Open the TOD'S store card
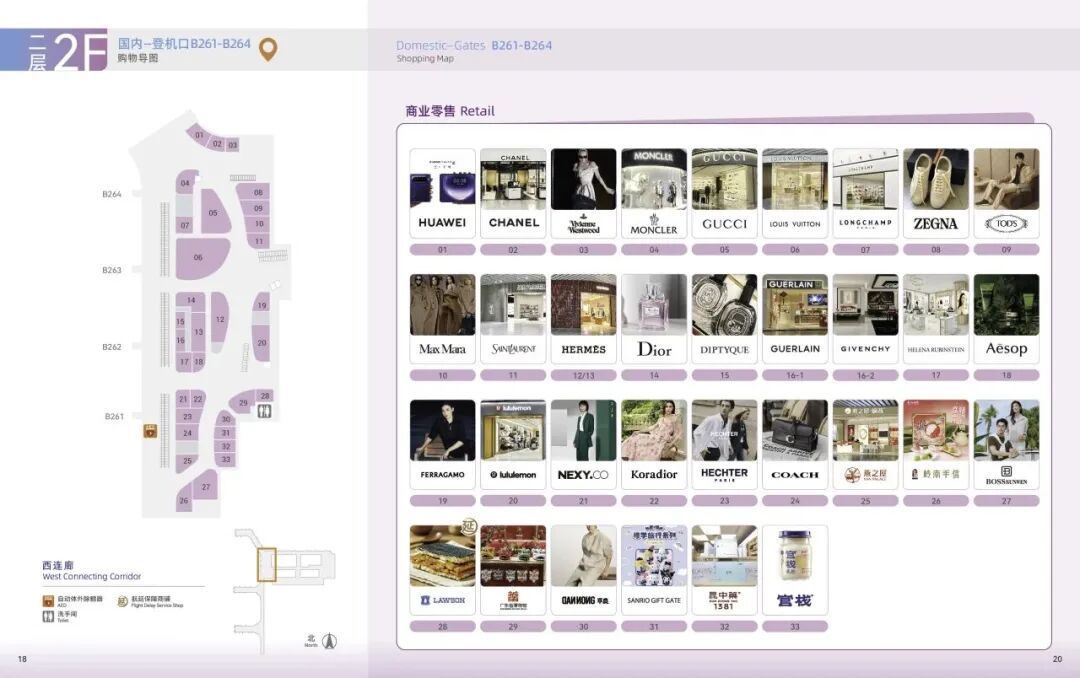Viewport: 1080px width, 678px height. tap(1006, 193)
